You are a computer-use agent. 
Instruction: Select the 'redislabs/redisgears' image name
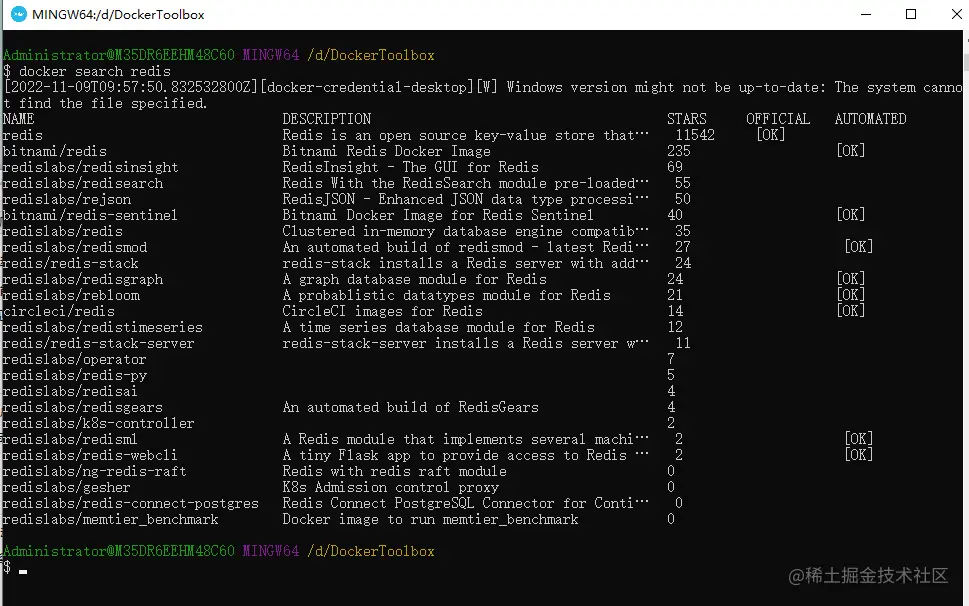point(82,408)
